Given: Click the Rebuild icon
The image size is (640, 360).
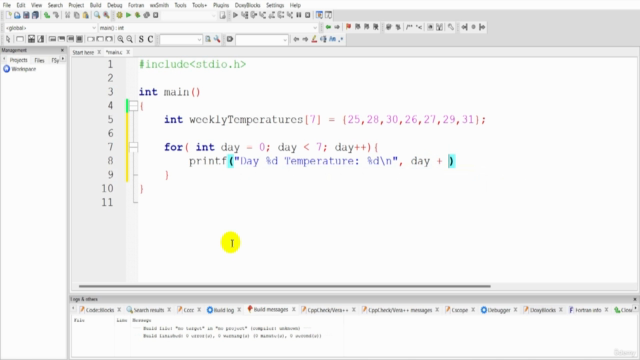Looking at the screenshot, I should tap(147, 16).
